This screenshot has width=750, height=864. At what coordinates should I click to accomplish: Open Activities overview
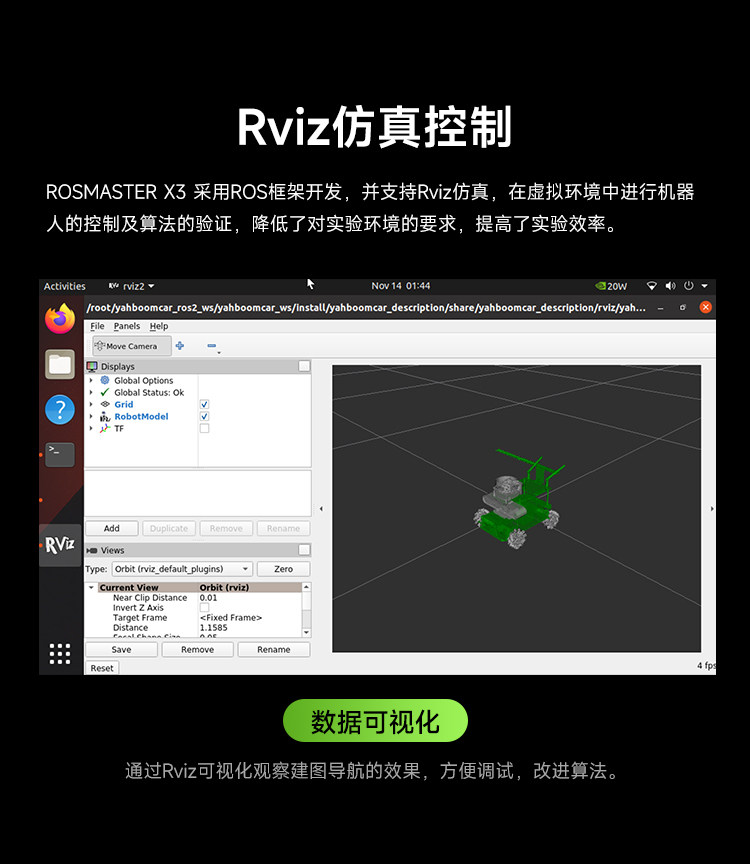[64, 286]
